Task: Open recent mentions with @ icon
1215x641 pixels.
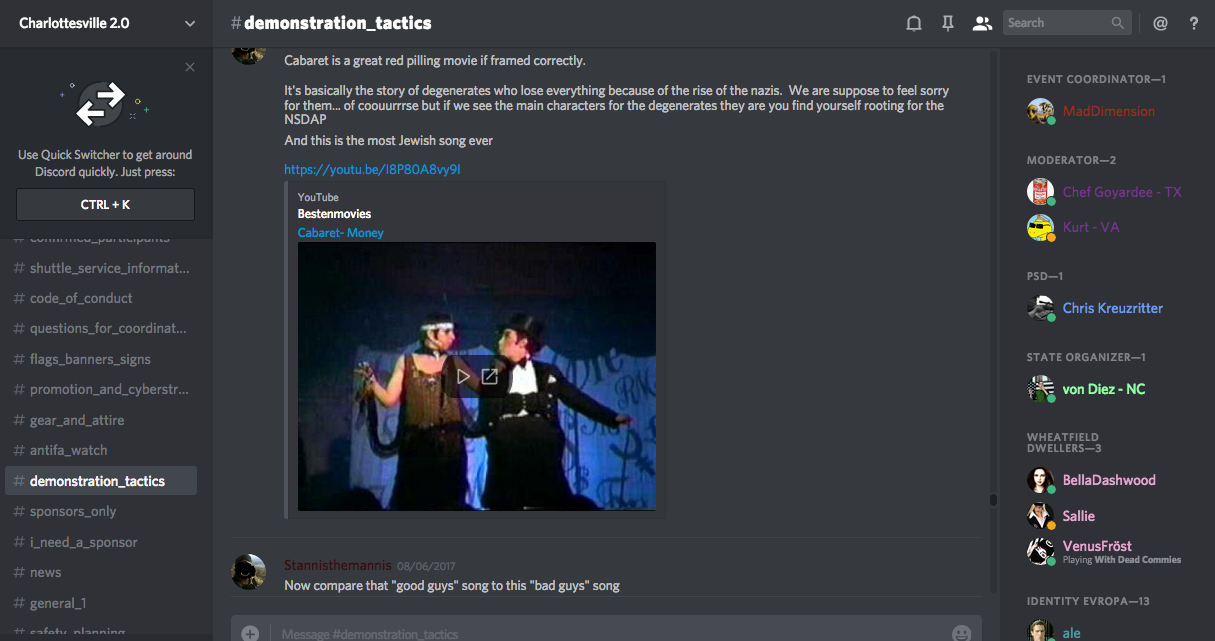Action: [1160, 23]
